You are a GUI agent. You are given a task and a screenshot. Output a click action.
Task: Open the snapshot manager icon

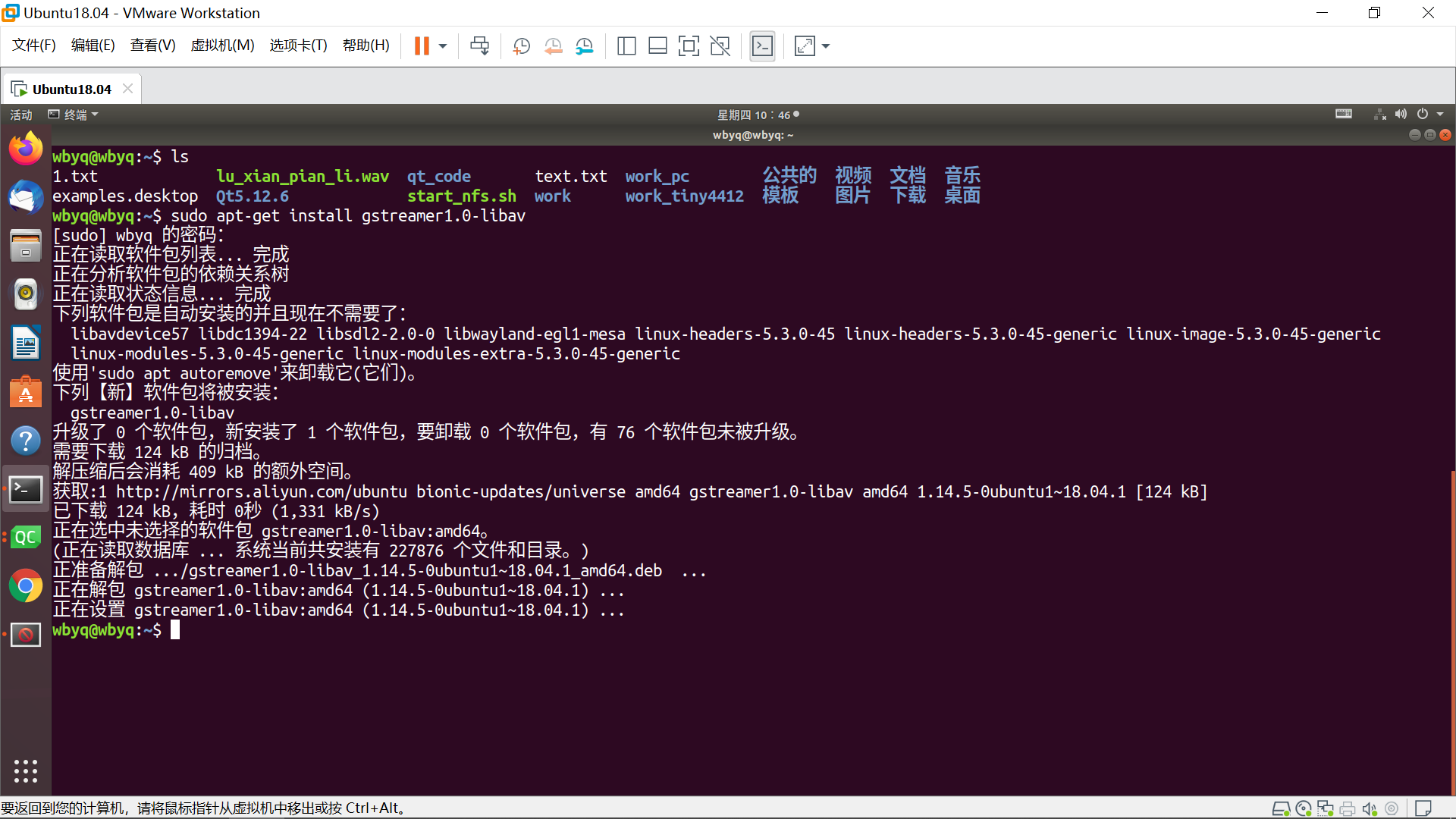tap(584, 46)
